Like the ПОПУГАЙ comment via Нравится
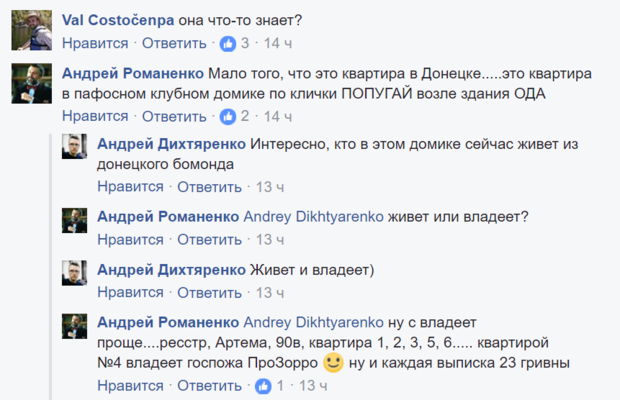This screenshot has height=400, width=620. 95,117
